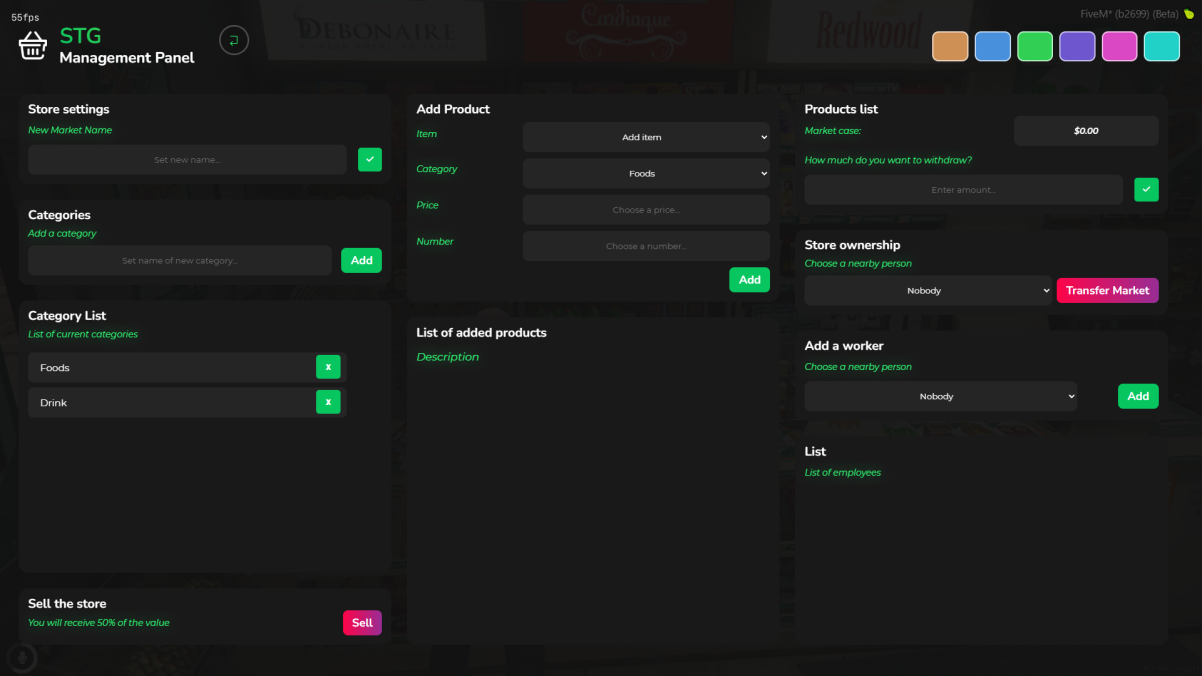
Task: Pick the teal color theme swatch
Action: click(1161, 47)
